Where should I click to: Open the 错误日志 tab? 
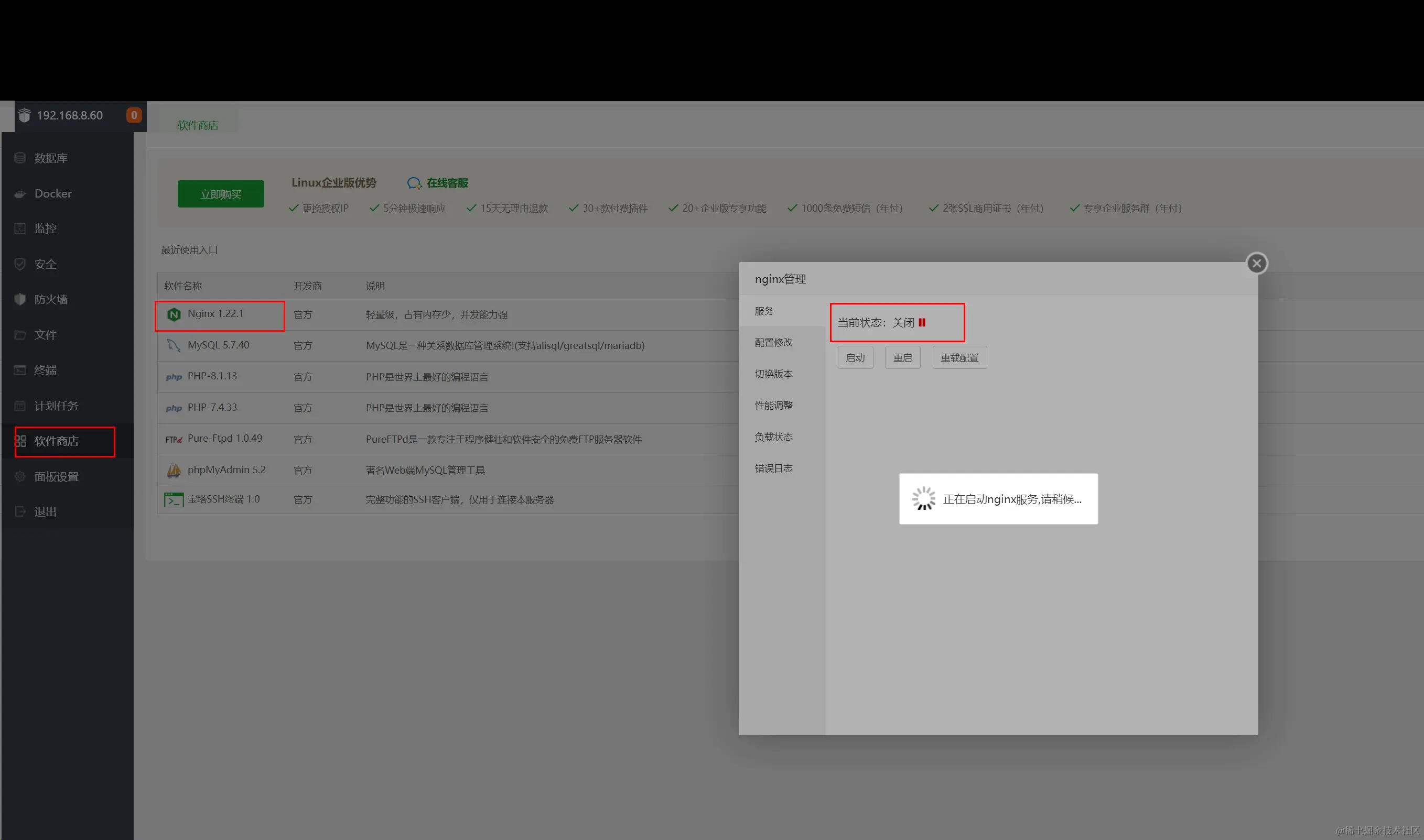click(x=773, y=468)
